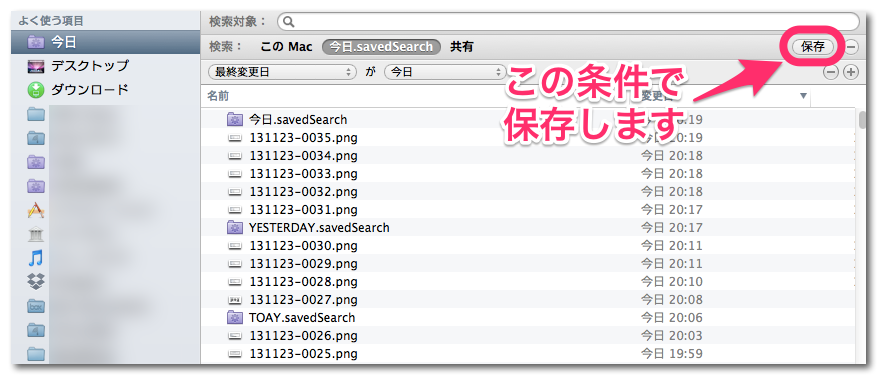
Task: Click the 保存 button
Action: click(813, 46)
